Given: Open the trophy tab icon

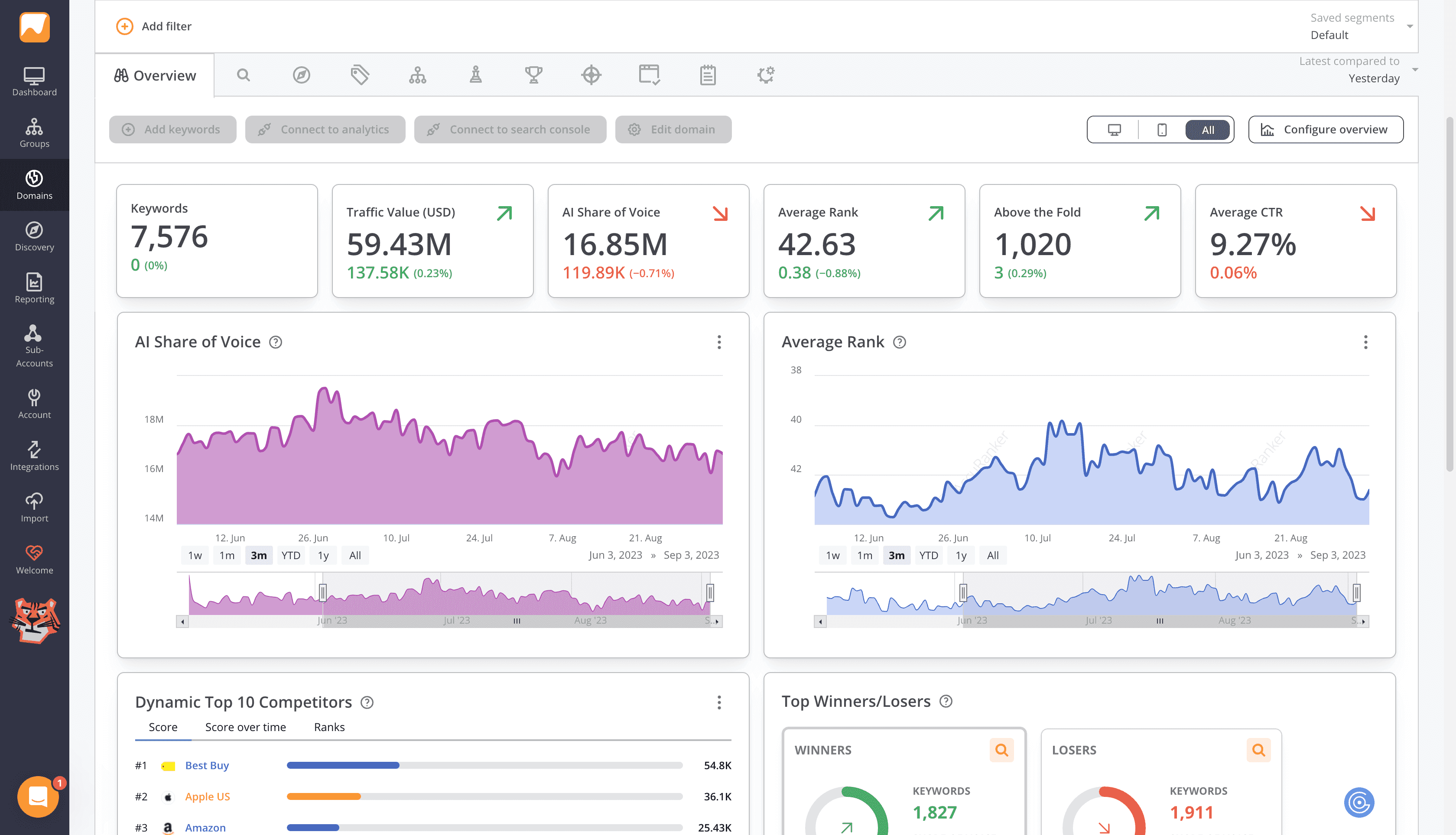Looking at the screenshot, I should [x=533, y=75].
